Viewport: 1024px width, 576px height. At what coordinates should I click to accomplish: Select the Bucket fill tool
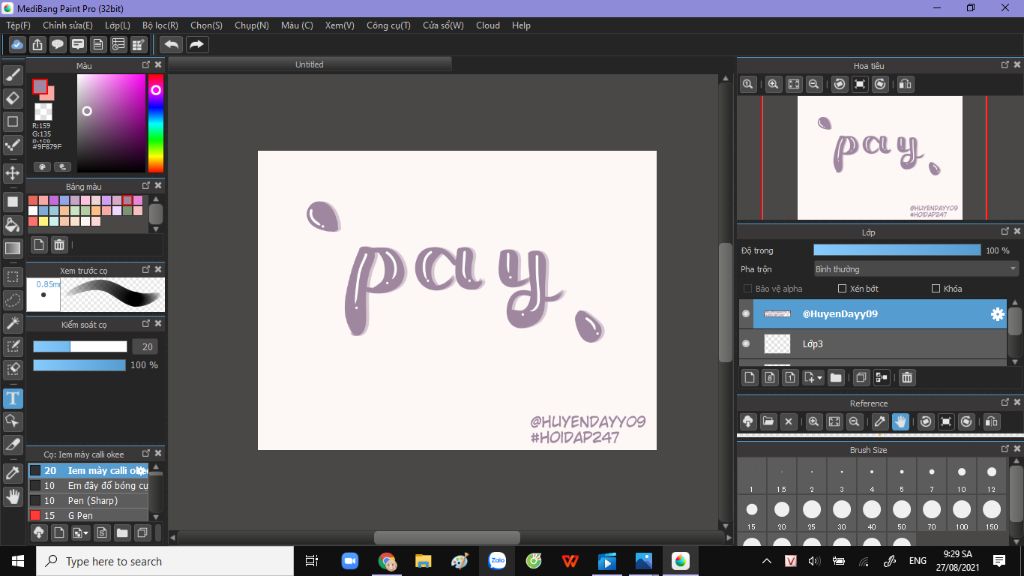[12, 225]
